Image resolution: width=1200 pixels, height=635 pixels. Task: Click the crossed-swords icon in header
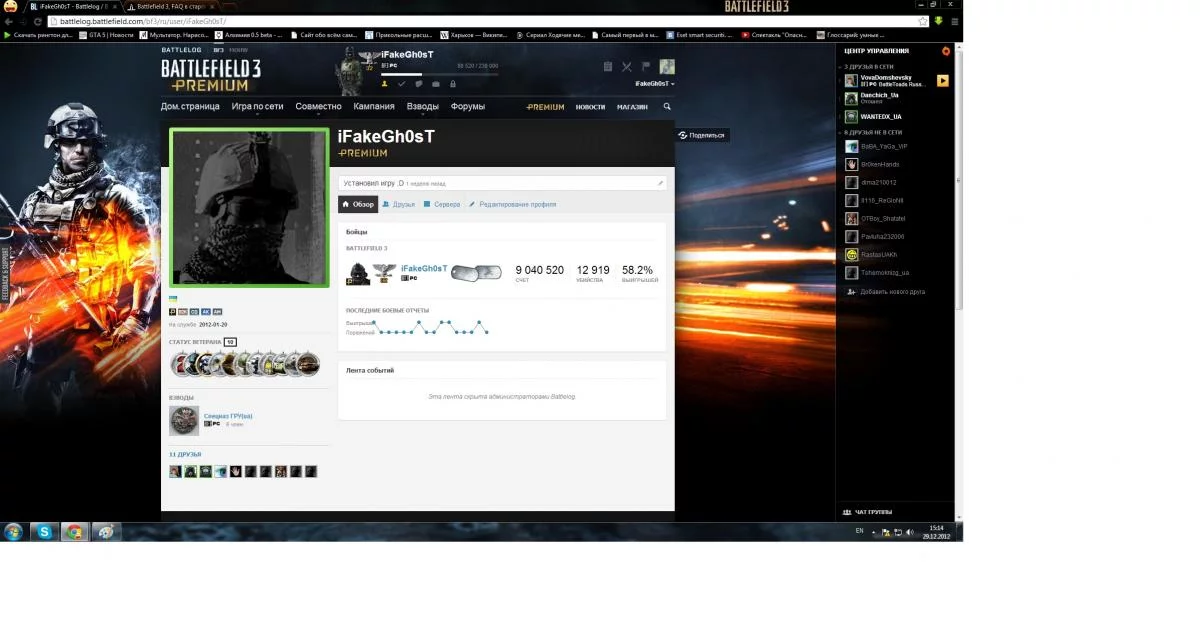click(x=627, y=67)
